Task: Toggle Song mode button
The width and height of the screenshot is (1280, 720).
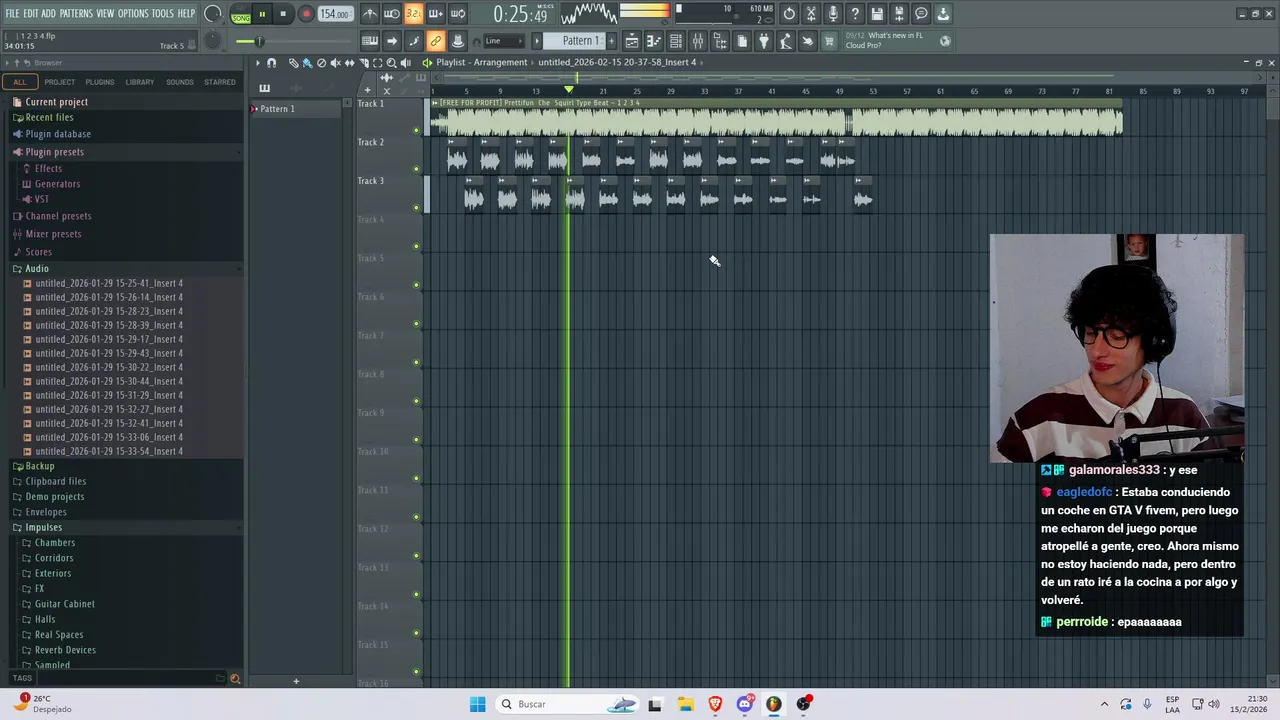Action: pos(241,18)
